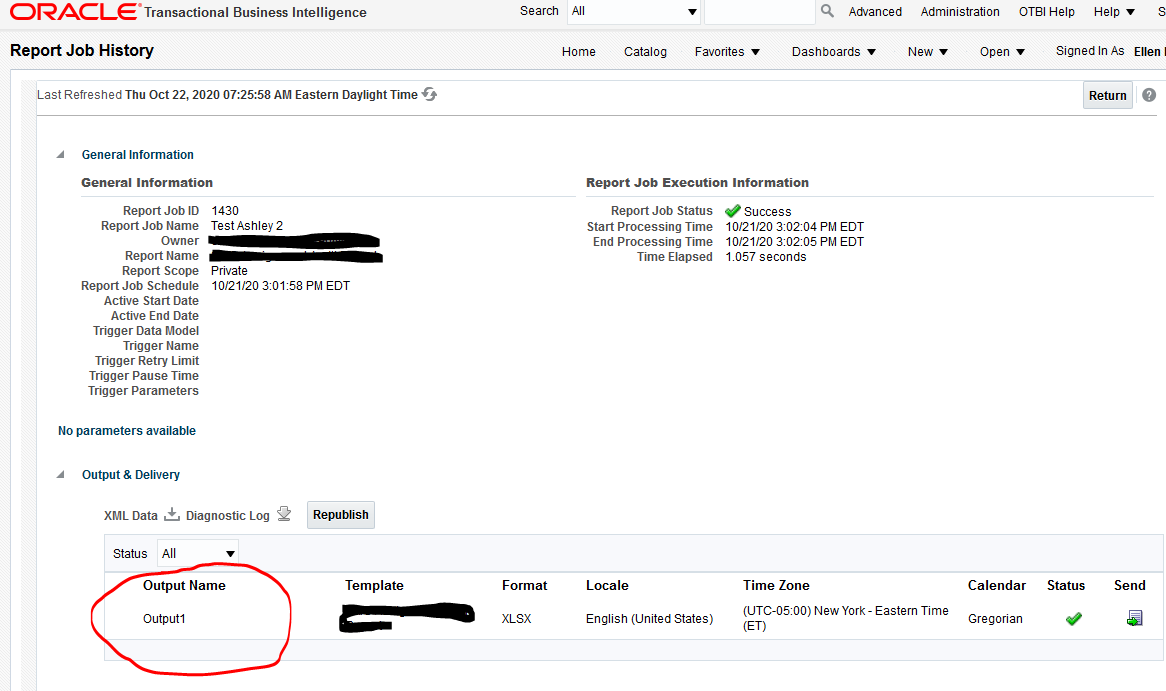The width and height of the screenshot is (1166, 691).
Task: Open the search scope All dropdown
Action: pos(692,11)
